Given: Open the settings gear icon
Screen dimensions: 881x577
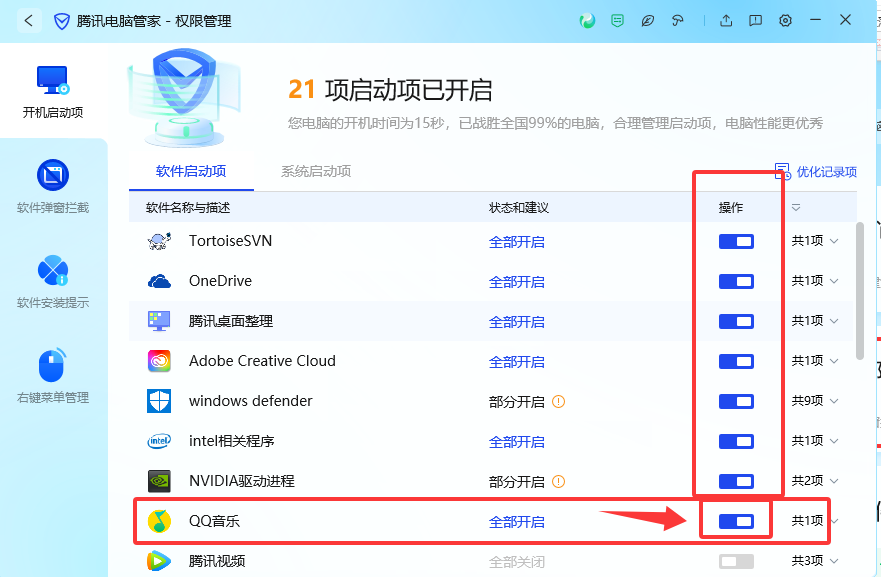Looking at the screenshot, I should tap(785, 20).
